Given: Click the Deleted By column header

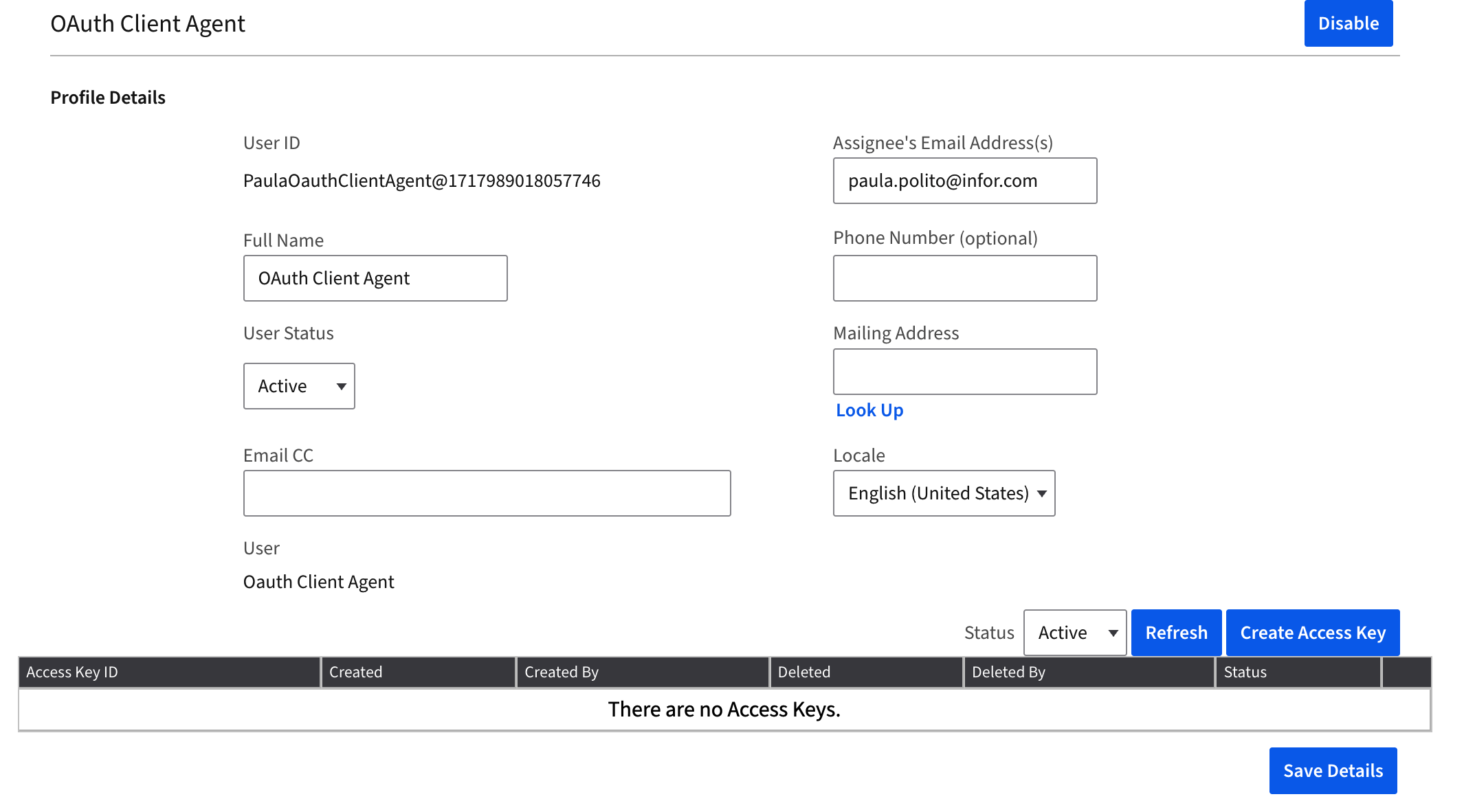Looking at the screenshot, I should click(x=1008, y=672).
